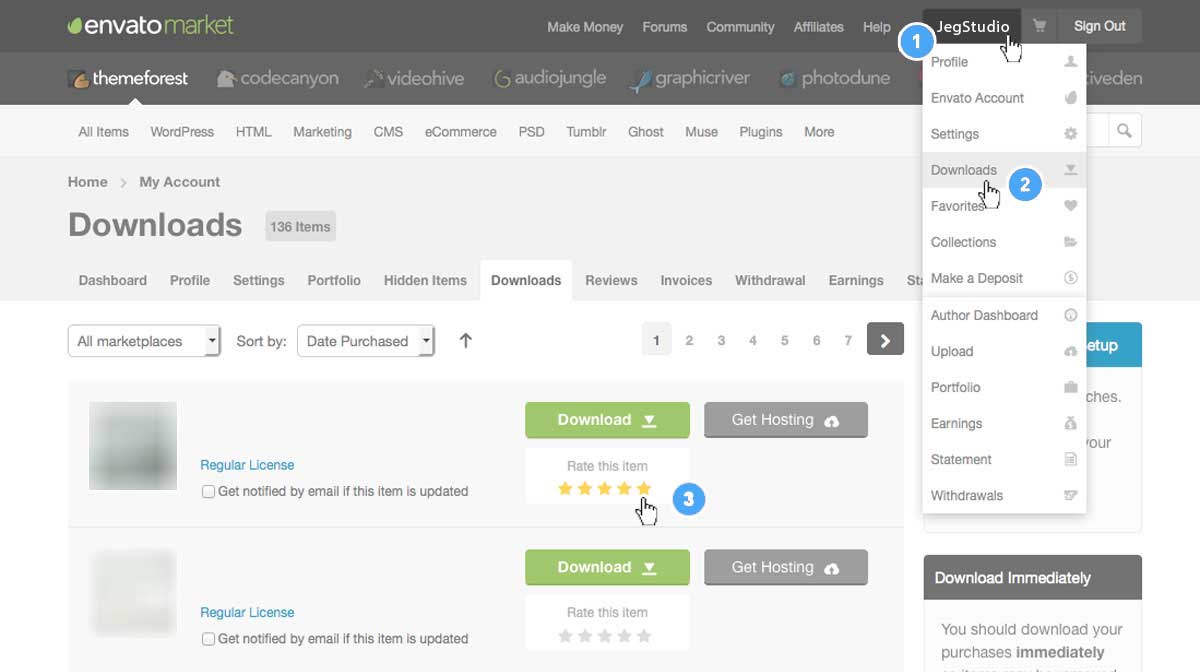The height and width of the screenshot is (672, 1200).
Task: Switch to the Invoices tab
Action: (x=686, y=281)
